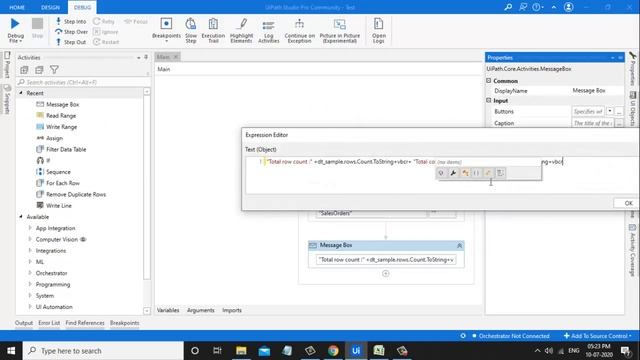Screen dimensions: 640x360
Task: Click the Retry debug action
Action: pos(104,21)
